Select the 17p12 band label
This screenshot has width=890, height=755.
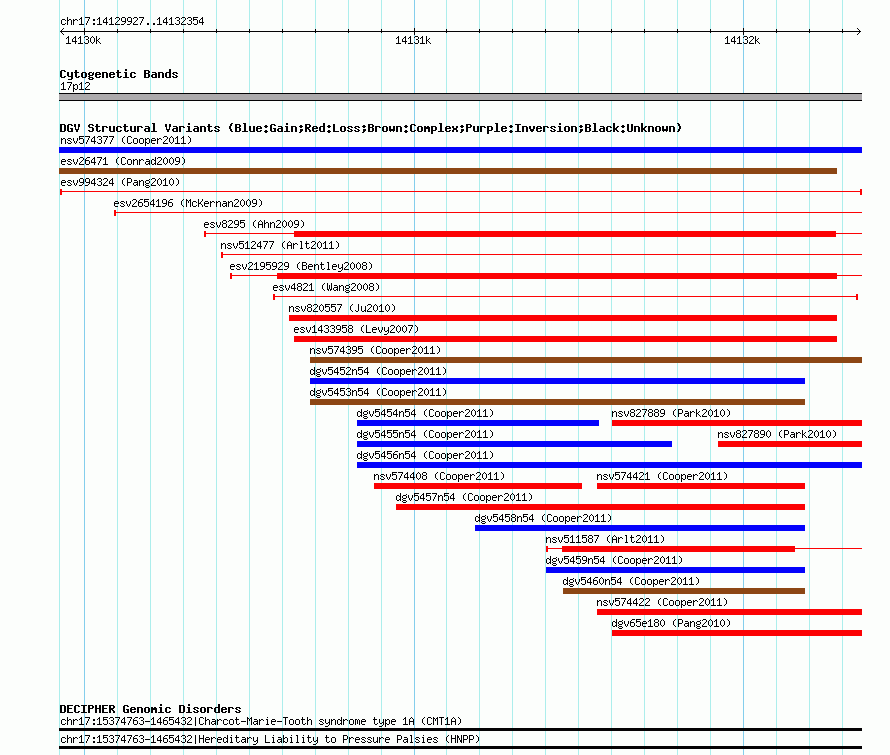tap(75, 87)
